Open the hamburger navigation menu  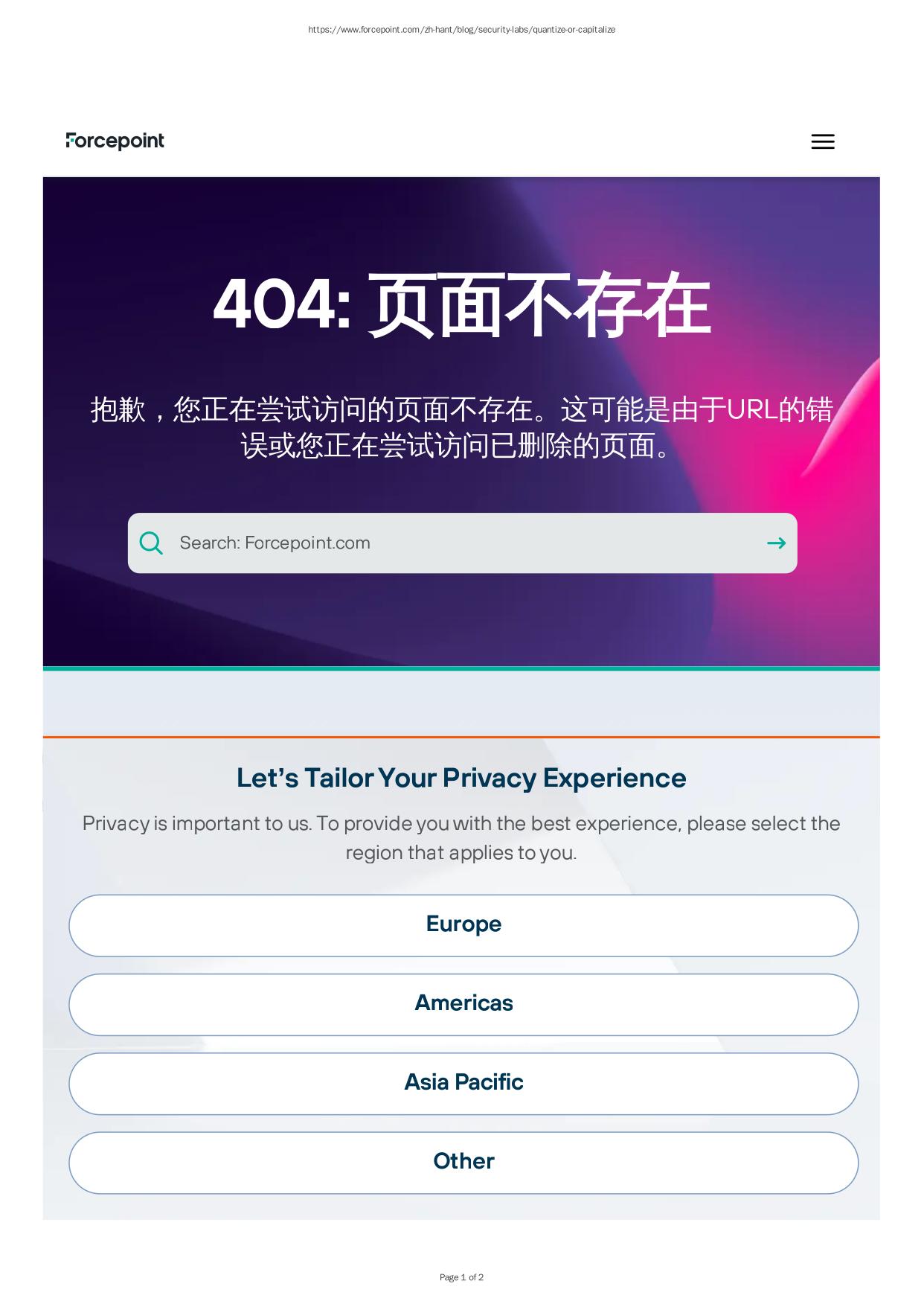point(822,141)
